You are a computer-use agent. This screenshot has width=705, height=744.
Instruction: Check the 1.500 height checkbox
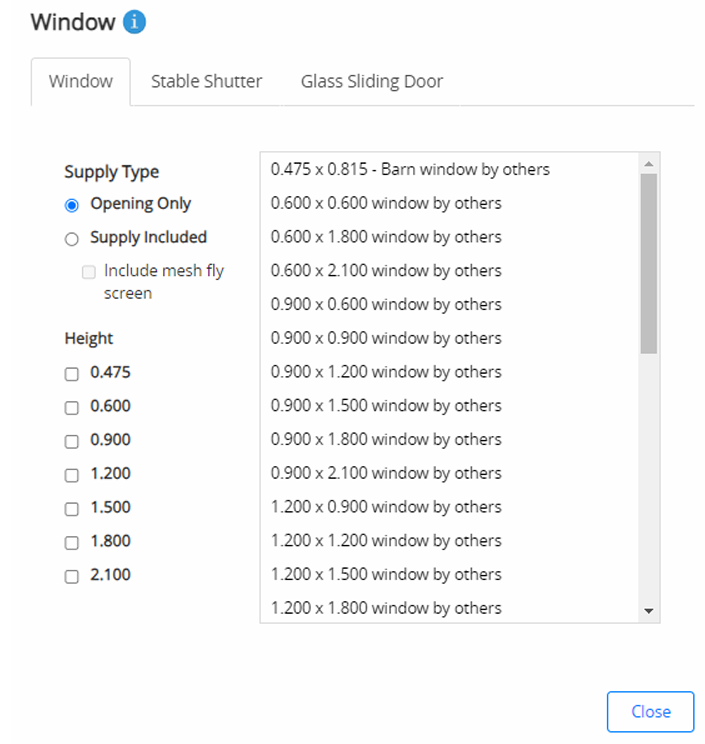[71, 509]
